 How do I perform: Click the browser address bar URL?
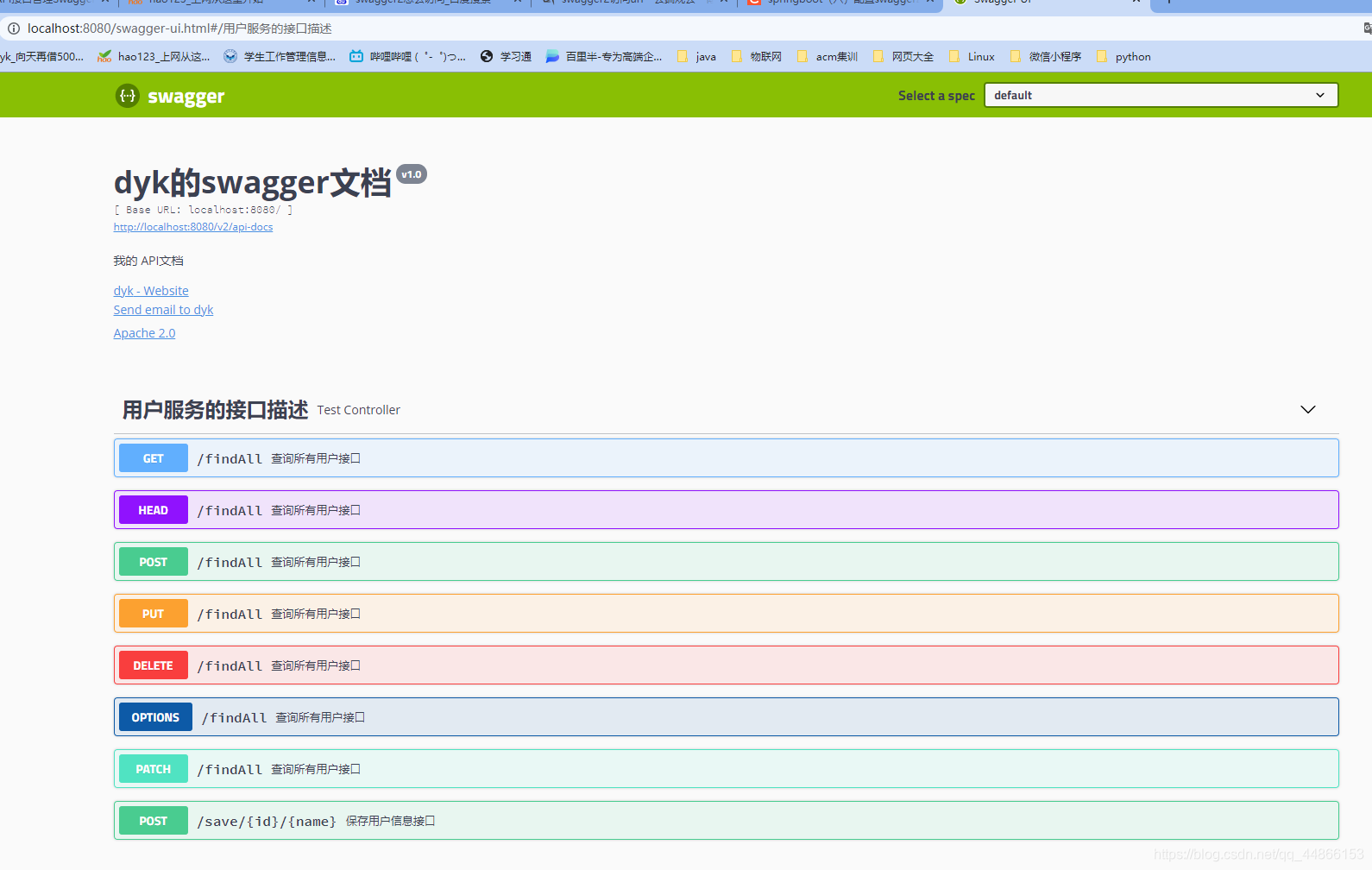coord(179,28)
